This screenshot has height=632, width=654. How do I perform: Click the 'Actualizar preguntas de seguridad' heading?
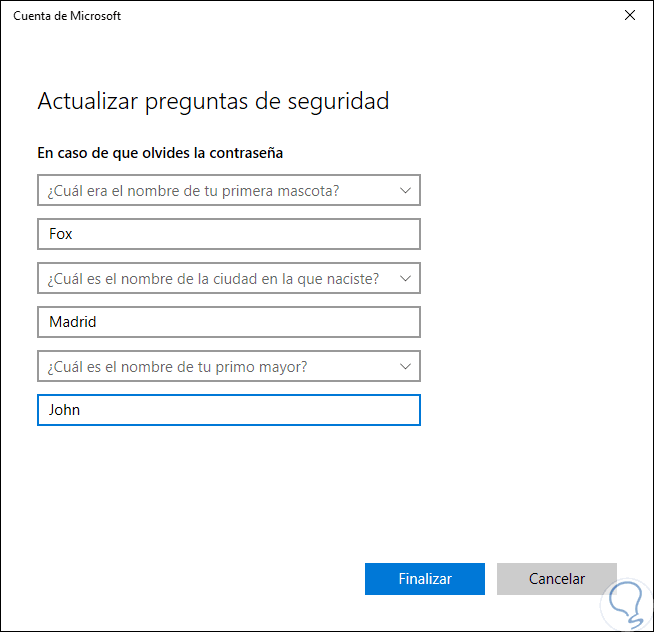tap(213, 101)
